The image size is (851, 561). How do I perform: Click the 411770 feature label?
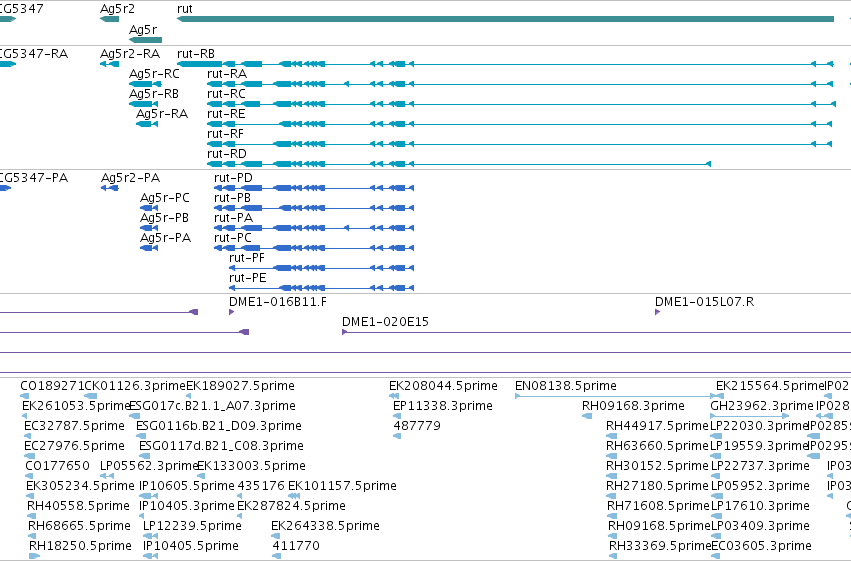(296, 547)
